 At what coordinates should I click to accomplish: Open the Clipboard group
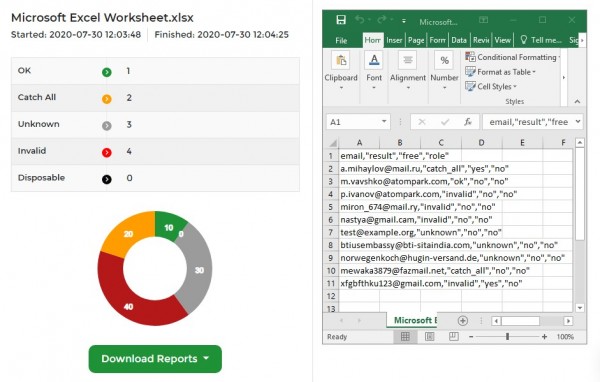pos(341,71)
